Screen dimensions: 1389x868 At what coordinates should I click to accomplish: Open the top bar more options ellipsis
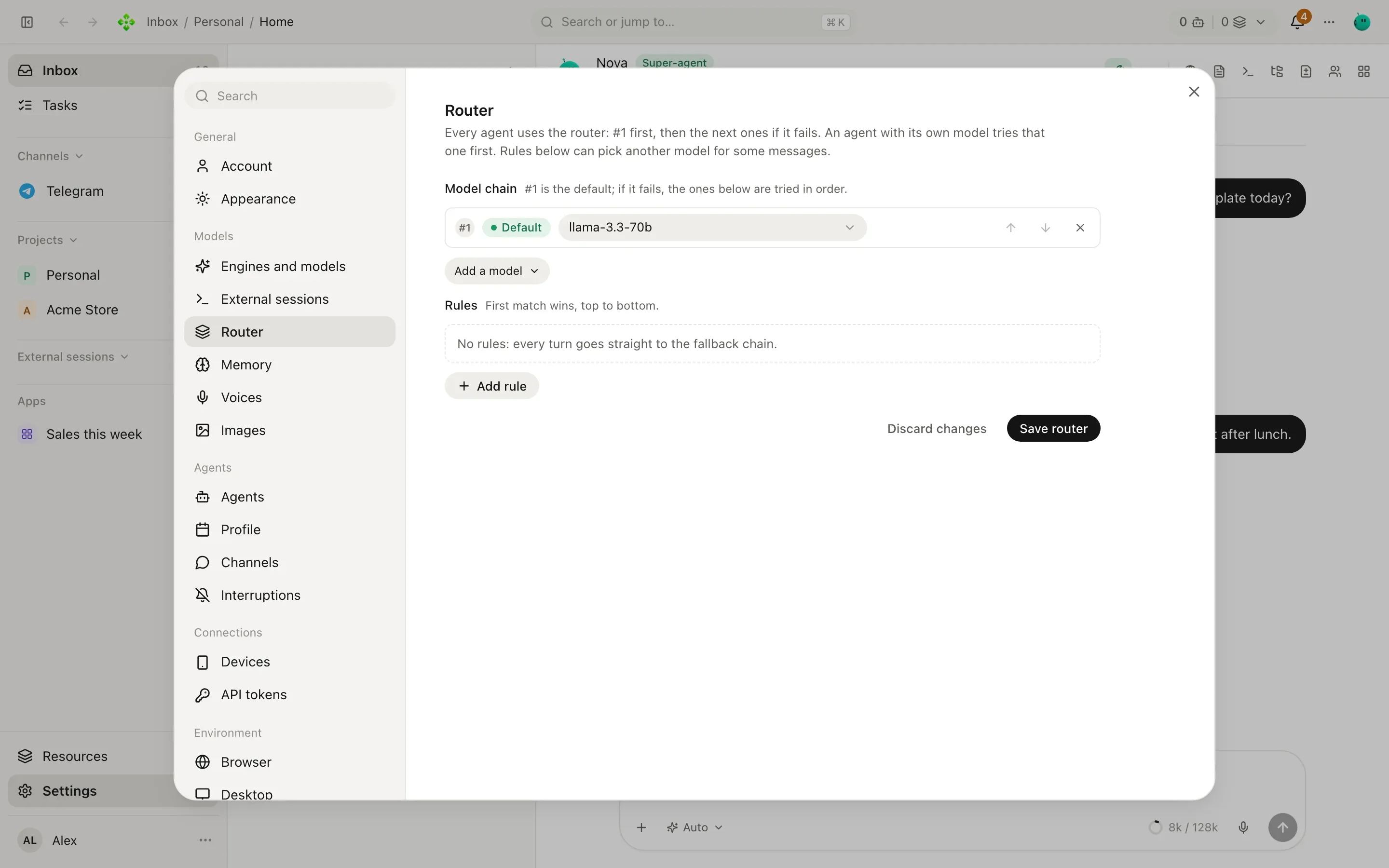tap(1329, 22)
